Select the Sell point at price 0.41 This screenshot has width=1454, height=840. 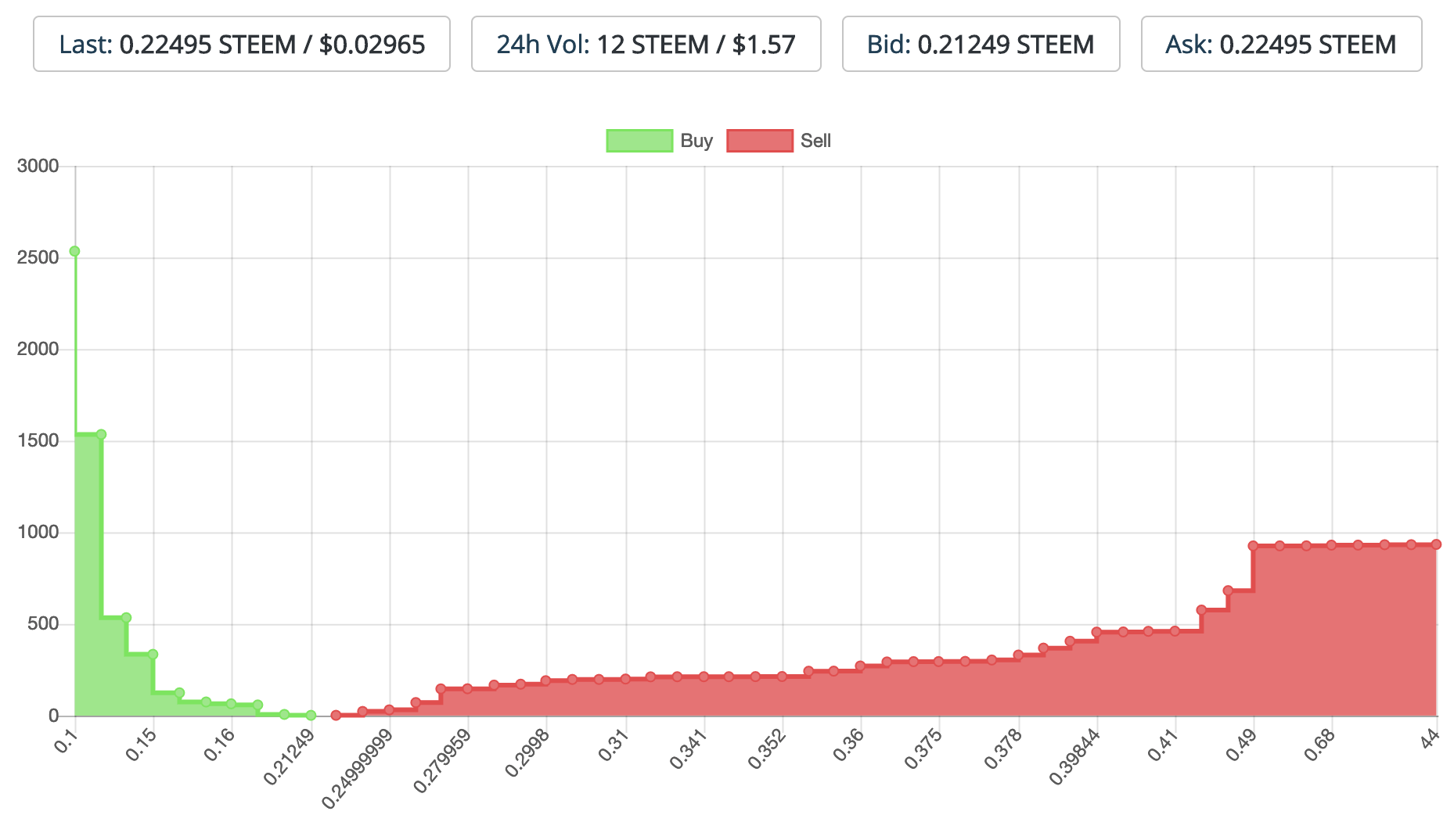click(x=1175, y=630)
